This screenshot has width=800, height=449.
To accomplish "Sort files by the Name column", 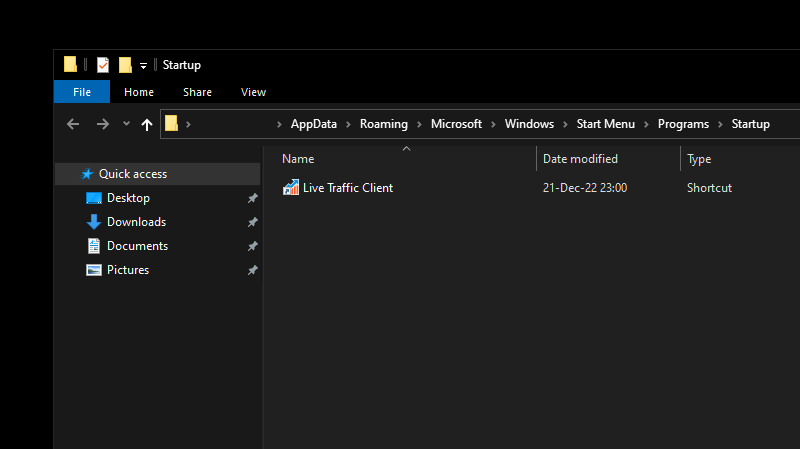I will [x=298, y=159].
